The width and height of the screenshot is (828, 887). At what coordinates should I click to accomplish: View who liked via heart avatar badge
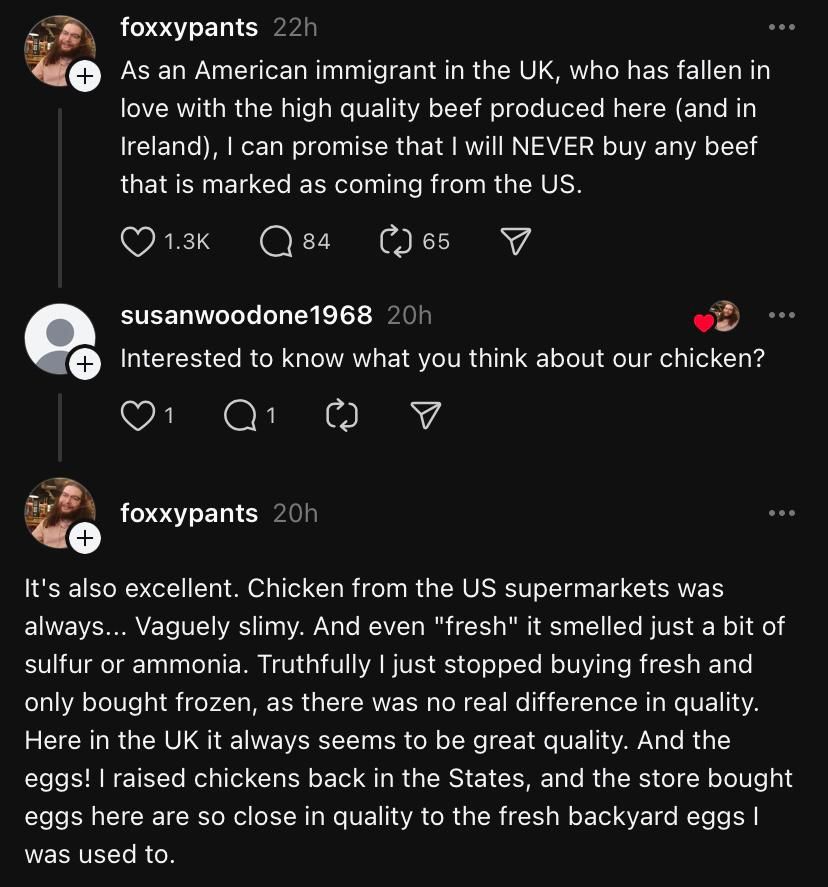(x=717, y=317)
